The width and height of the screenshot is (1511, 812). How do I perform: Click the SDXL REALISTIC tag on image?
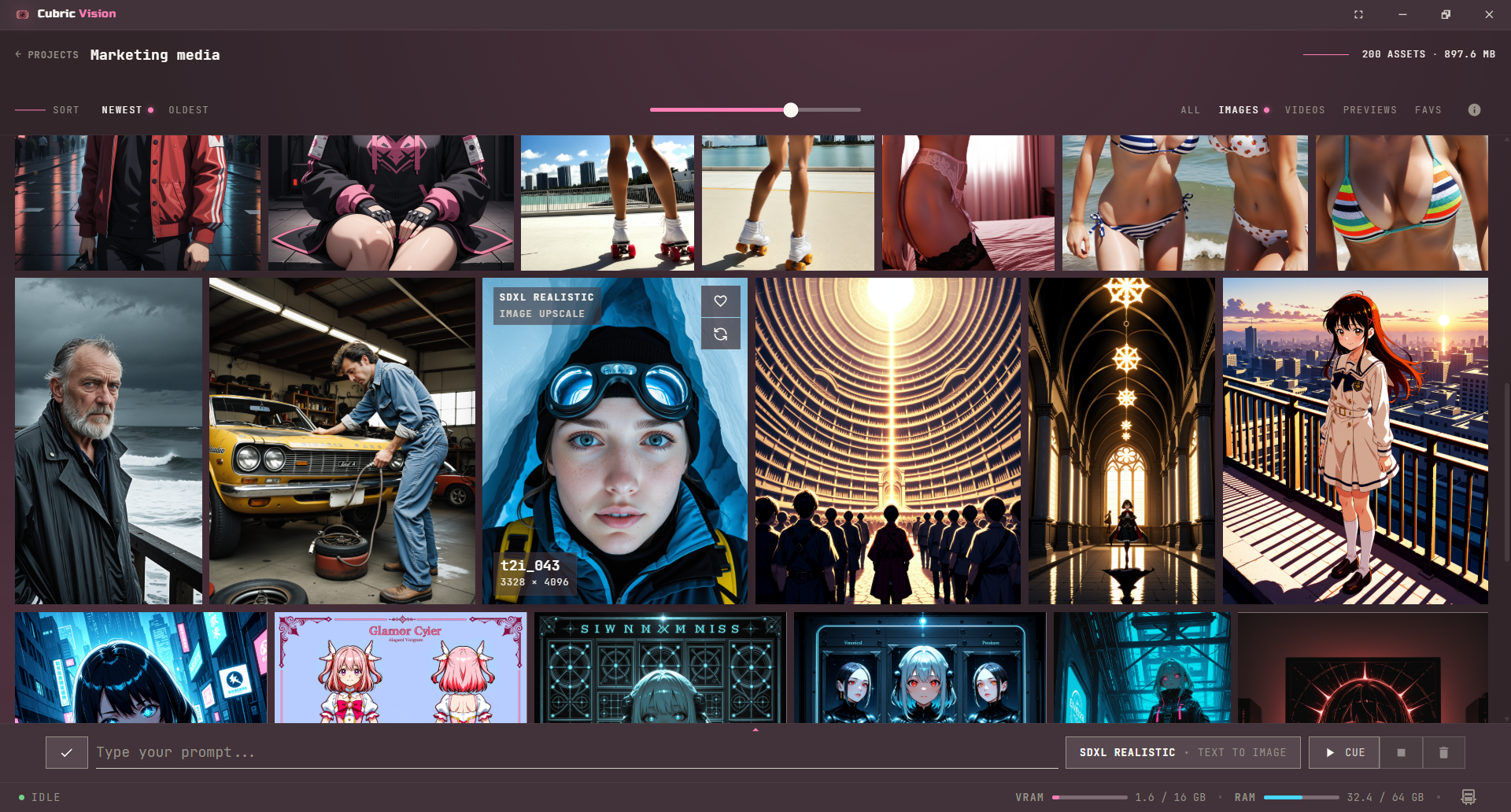547,297
